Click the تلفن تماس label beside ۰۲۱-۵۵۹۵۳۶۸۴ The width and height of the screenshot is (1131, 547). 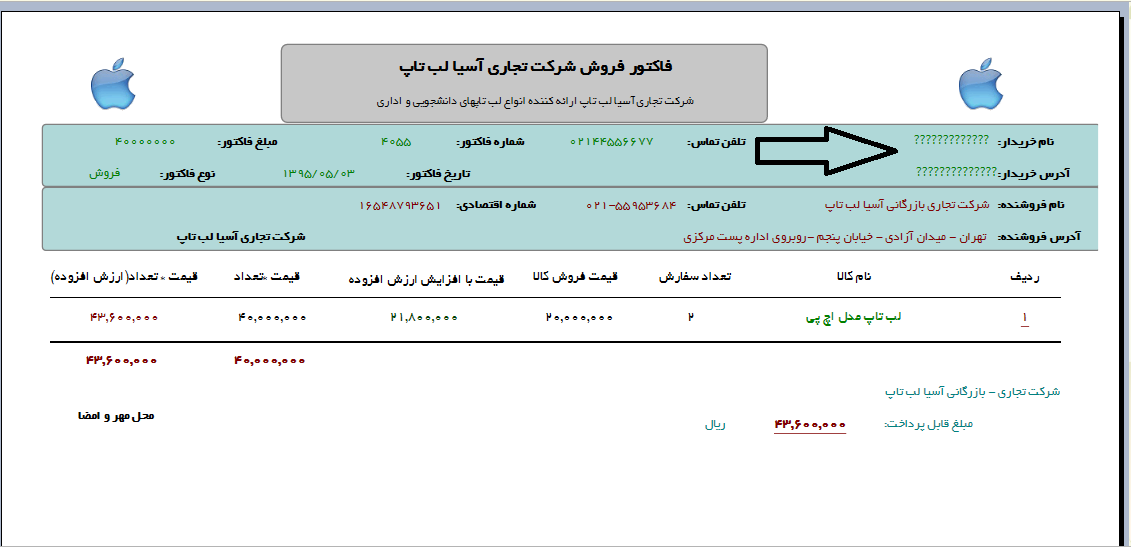tap(716, 205)
